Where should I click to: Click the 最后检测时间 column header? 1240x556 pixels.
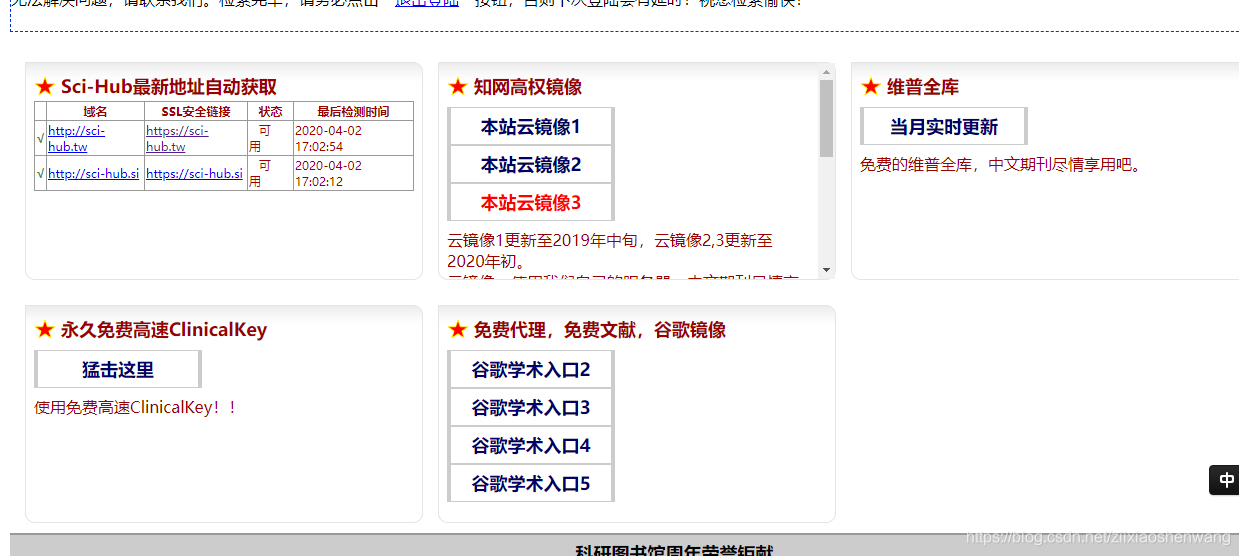click(353, 112)
